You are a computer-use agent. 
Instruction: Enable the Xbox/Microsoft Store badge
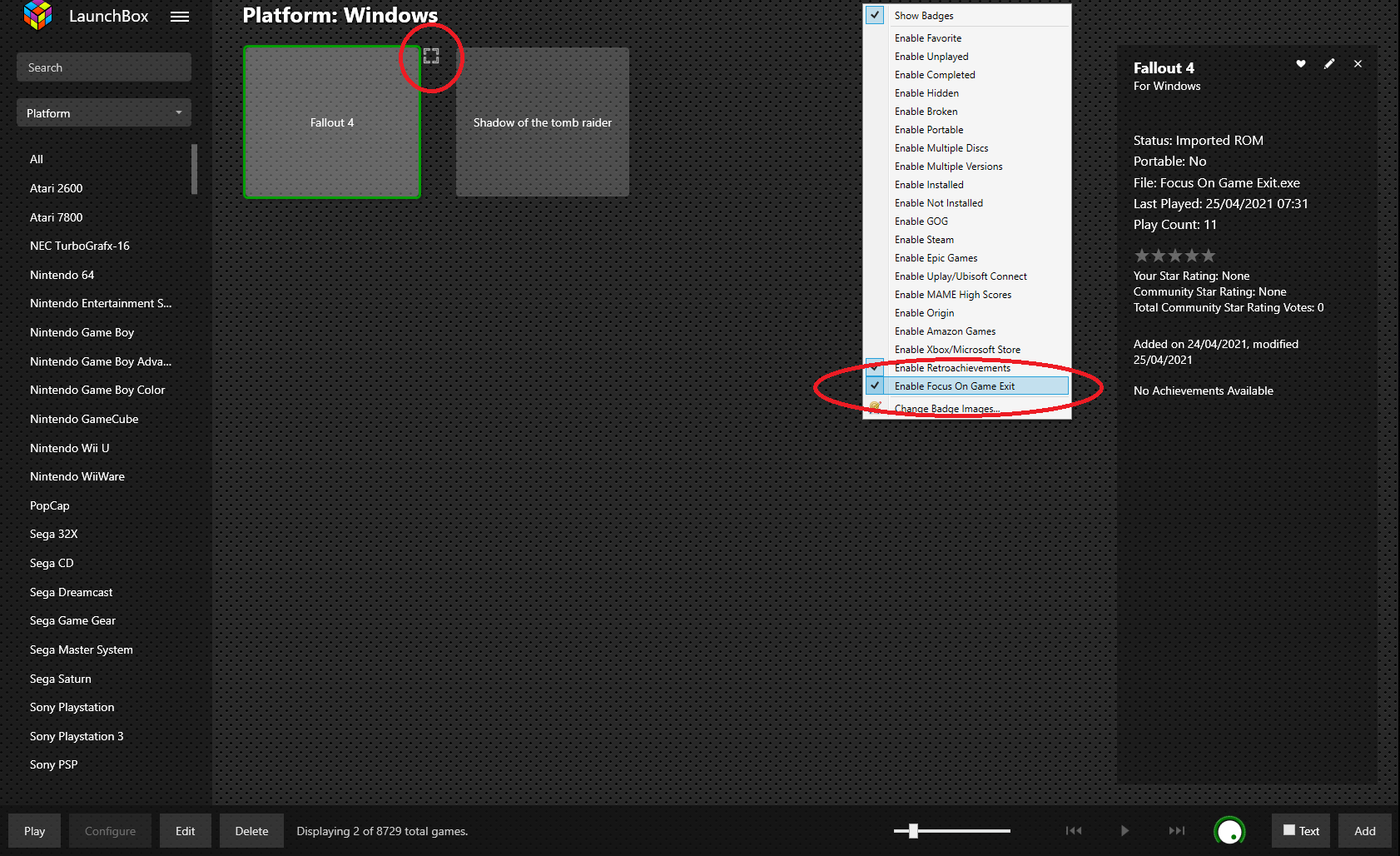coord(966,350)
